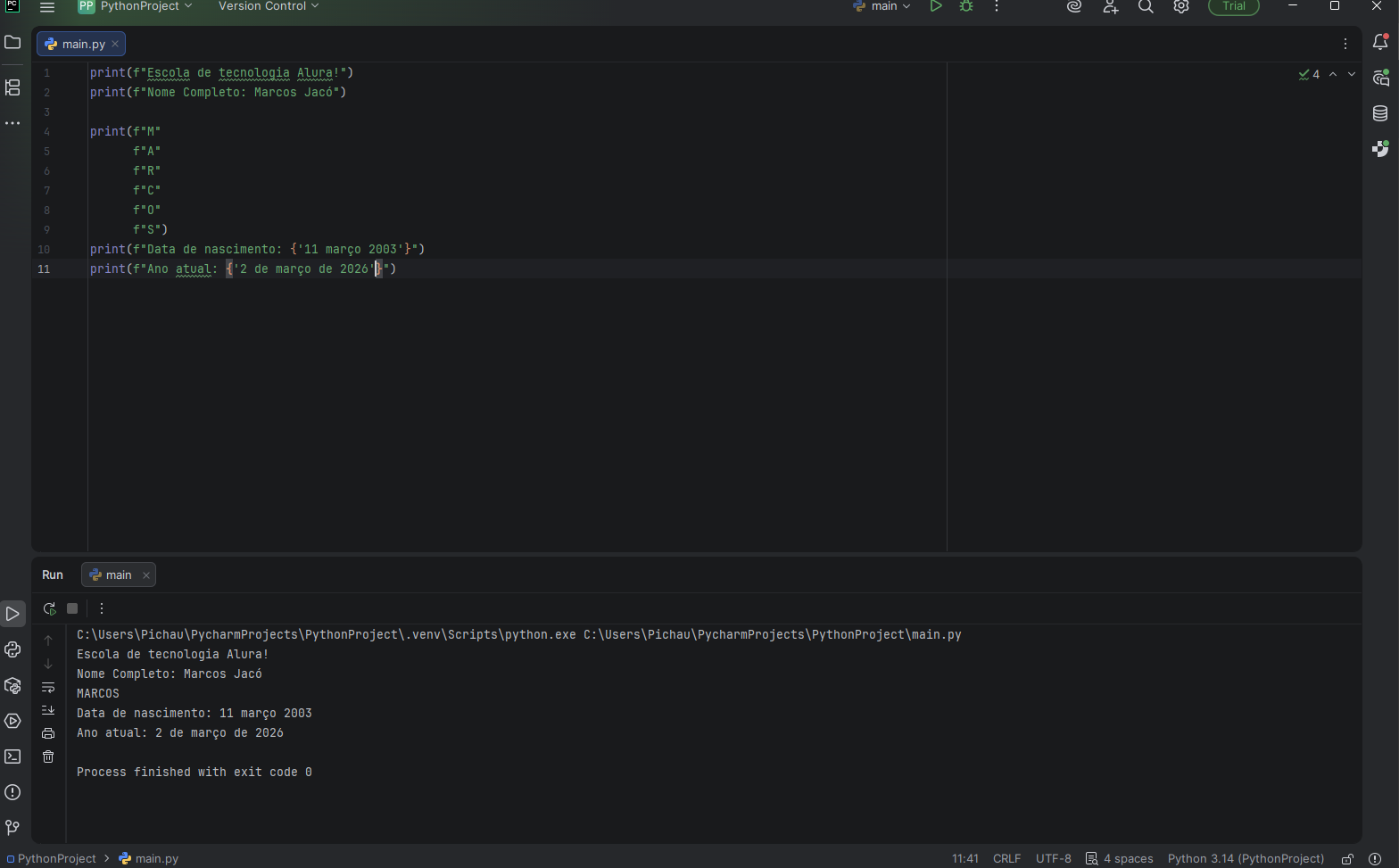The image size is (1399, 868).
Task: Click the Trial license button
Action: click(1233, 6)
